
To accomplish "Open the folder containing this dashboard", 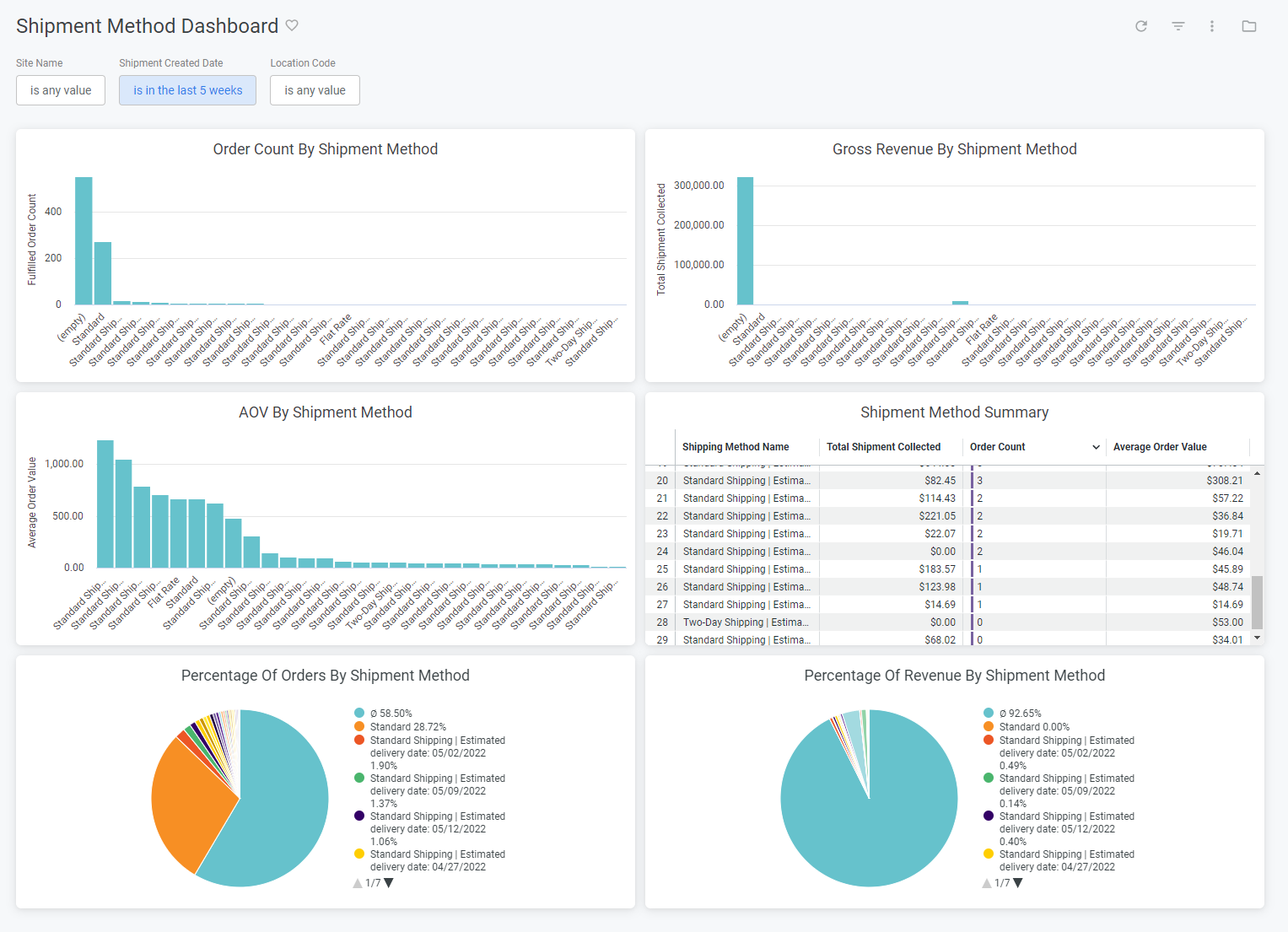I will [1249, 26].
